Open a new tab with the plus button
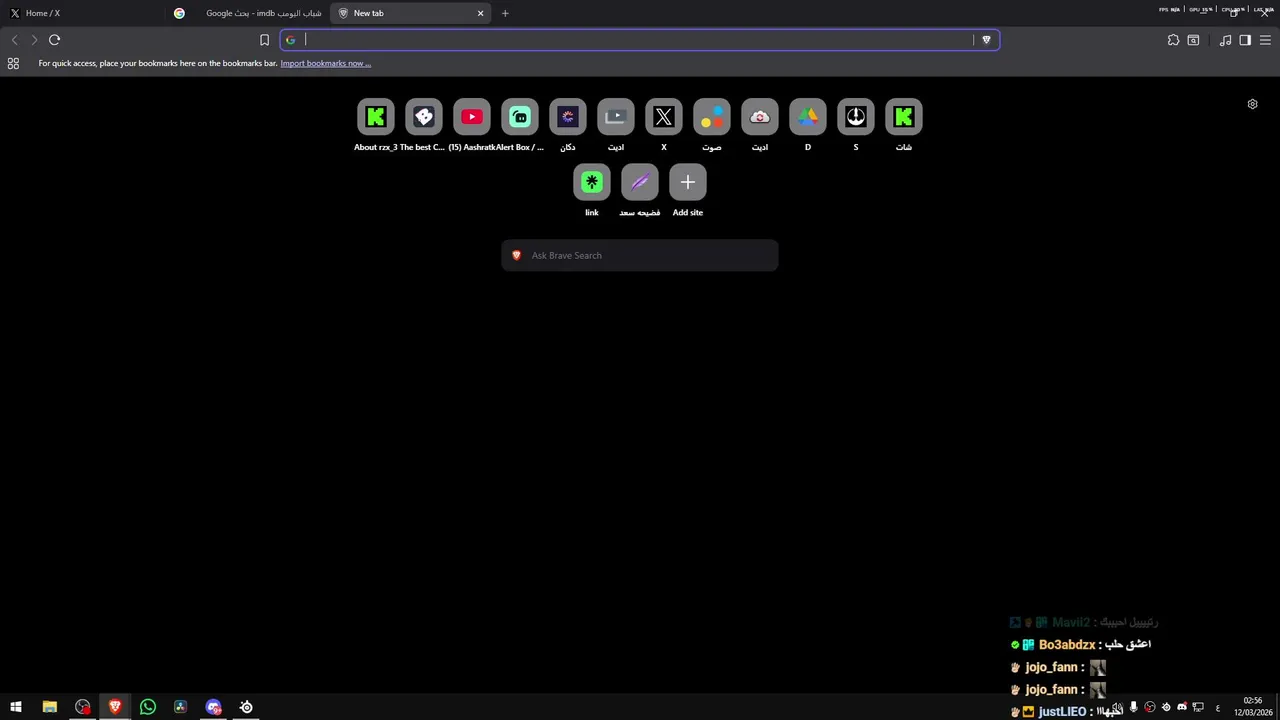Viewport: 1280px width, 720px height. tap(505, 13)
